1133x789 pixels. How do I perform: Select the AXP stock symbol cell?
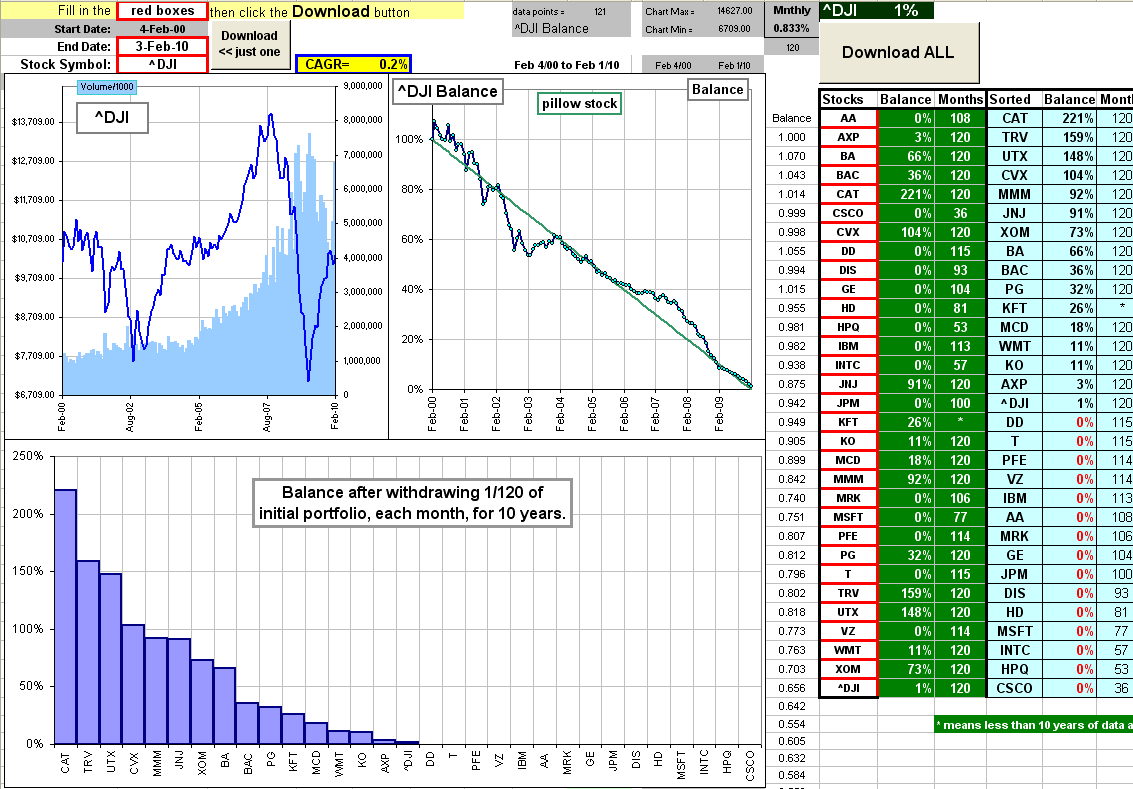pos(848,137)
